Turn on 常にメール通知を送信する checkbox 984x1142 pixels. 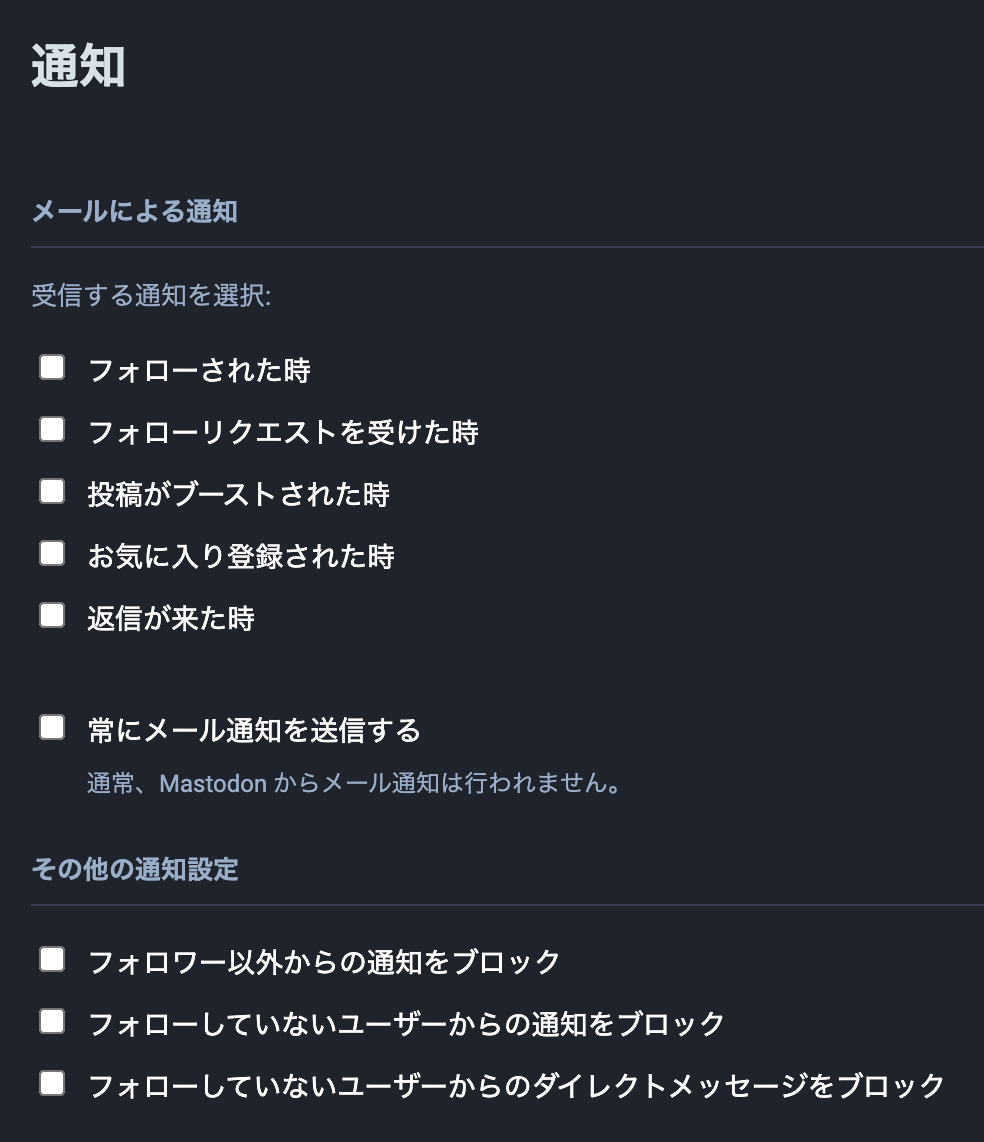[52, 727]
